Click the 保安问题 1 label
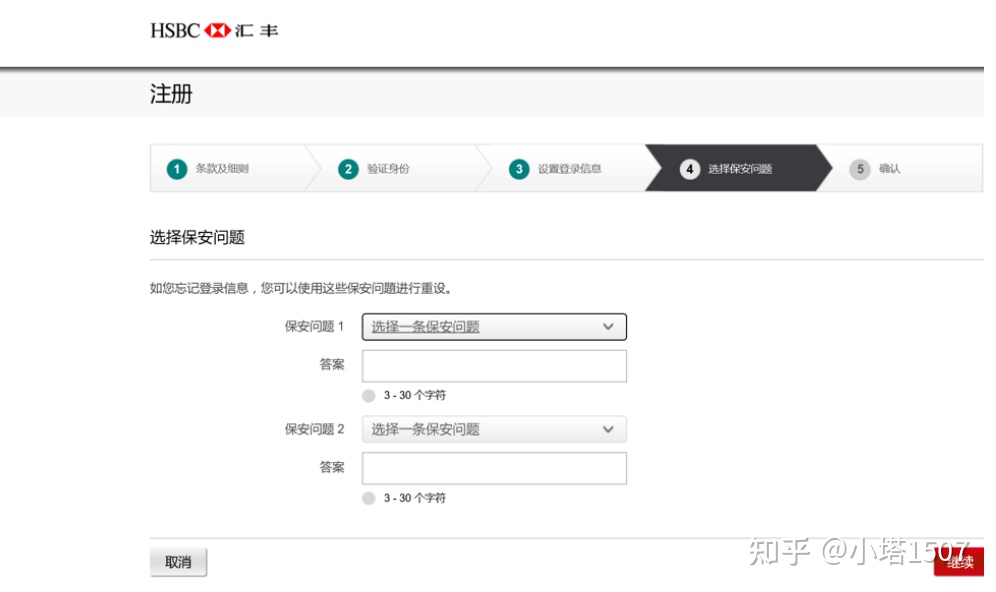 [314, 326]
